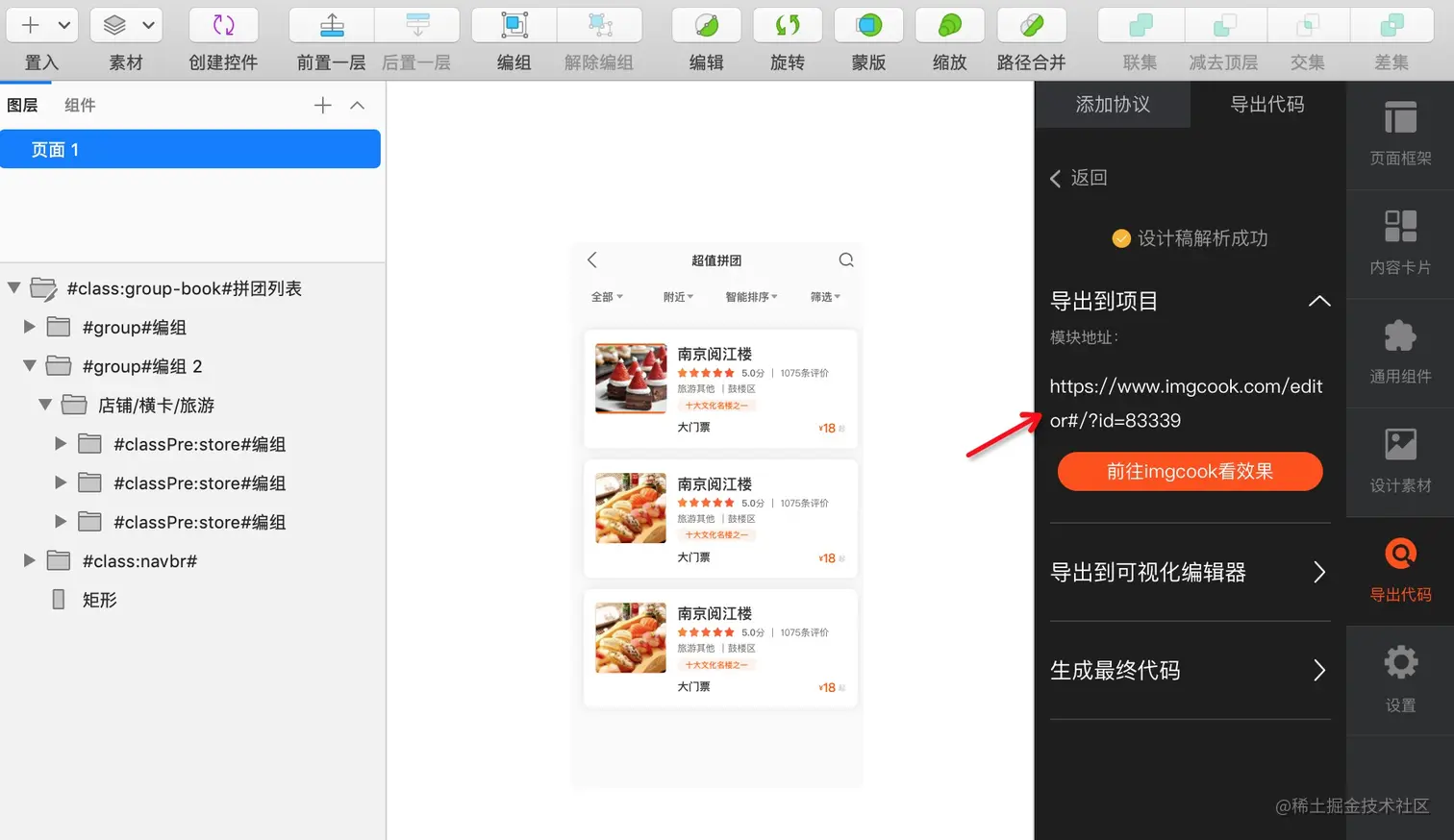Add a new page with plus icon
Image resolution: width=1454 pixels, height=840 pixels.
pos(323,106)
